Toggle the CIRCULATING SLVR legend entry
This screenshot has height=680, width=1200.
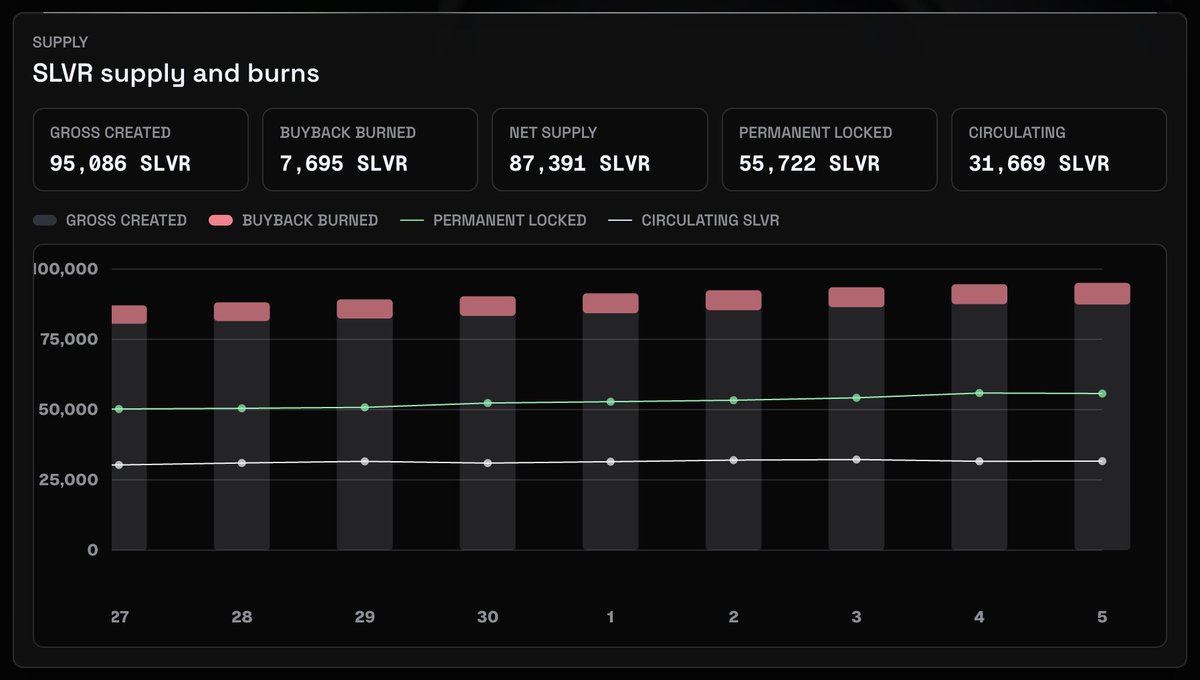tap(693, 220)
